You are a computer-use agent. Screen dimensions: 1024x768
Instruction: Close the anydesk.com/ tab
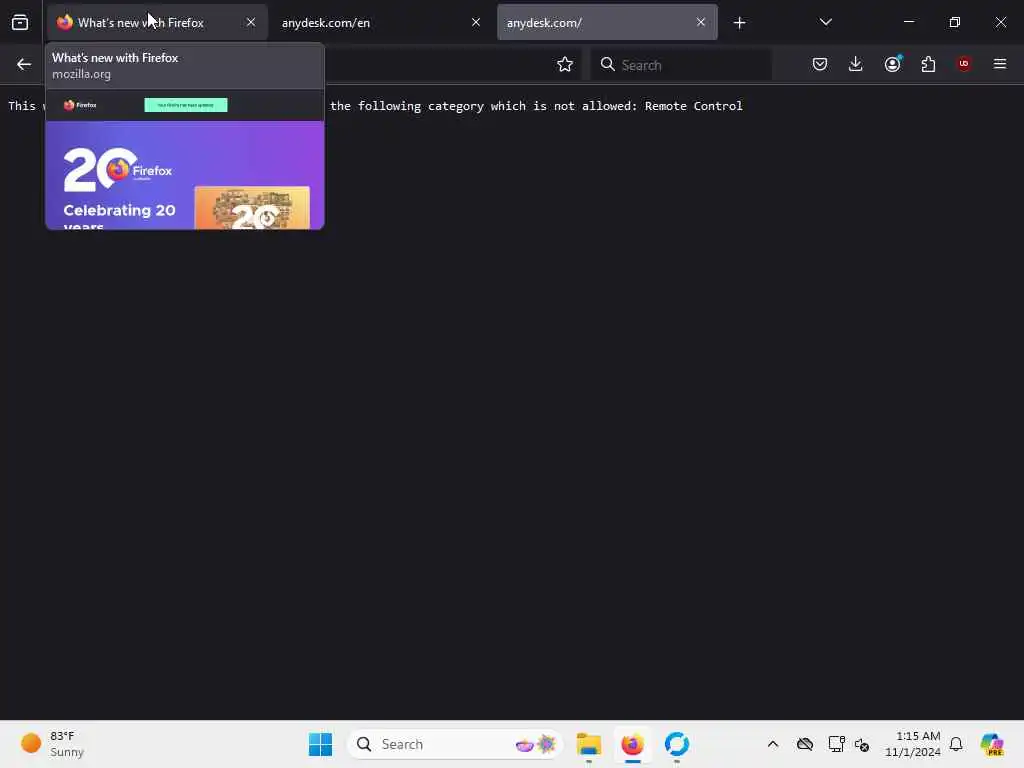click(x=701, y=22)
